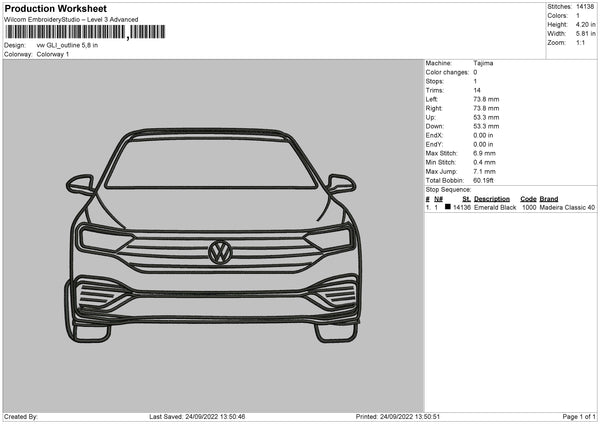Click the Width value 5.81 in
This screenshot has height=424, width=600.
pyautogui.click(x=585, y=34)
